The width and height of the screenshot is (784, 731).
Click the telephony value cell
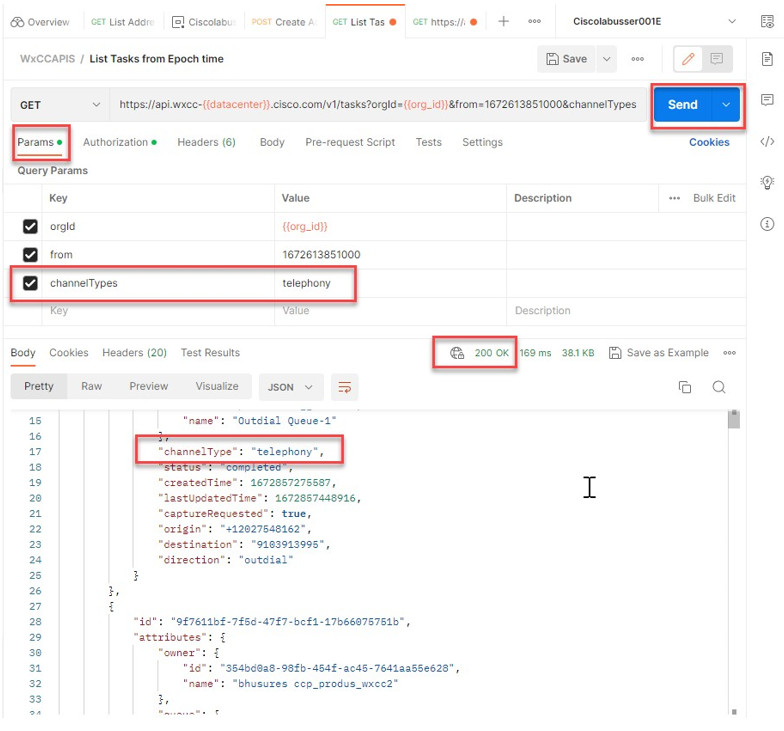tap(390, 284)
